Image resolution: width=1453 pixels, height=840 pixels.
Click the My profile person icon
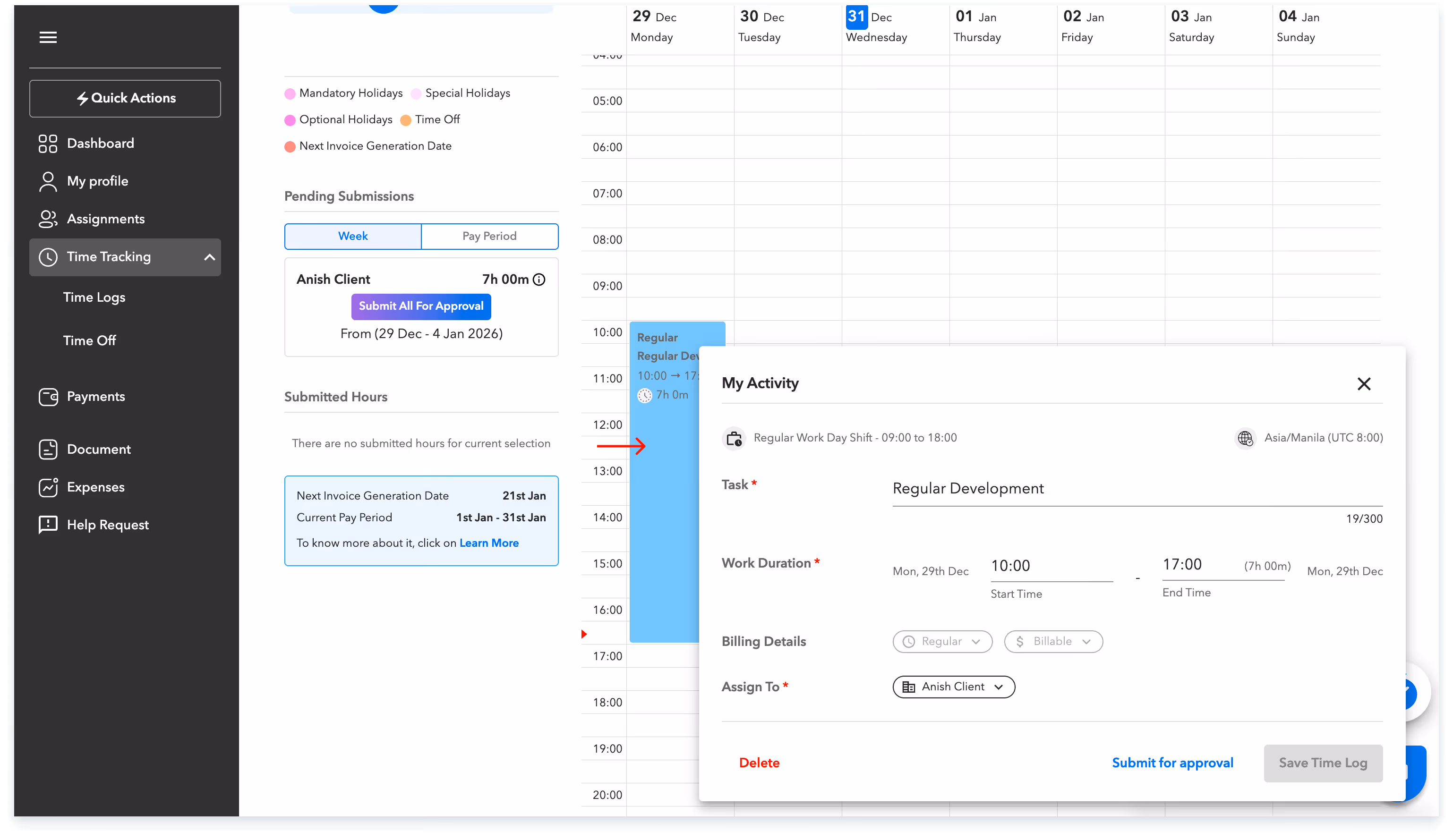(x=48, y=182)
